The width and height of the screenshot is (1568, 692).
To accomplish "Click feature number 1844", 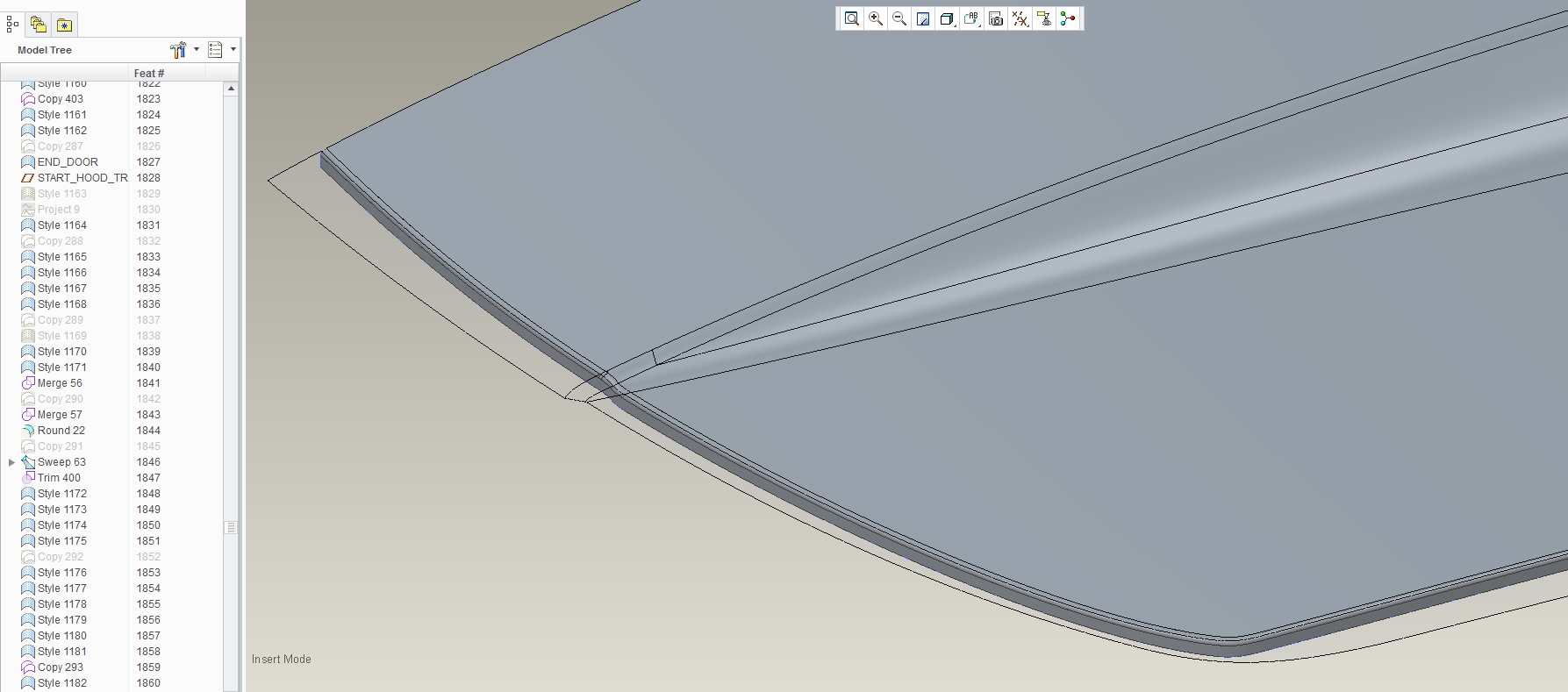I will (x=148, y=431).
